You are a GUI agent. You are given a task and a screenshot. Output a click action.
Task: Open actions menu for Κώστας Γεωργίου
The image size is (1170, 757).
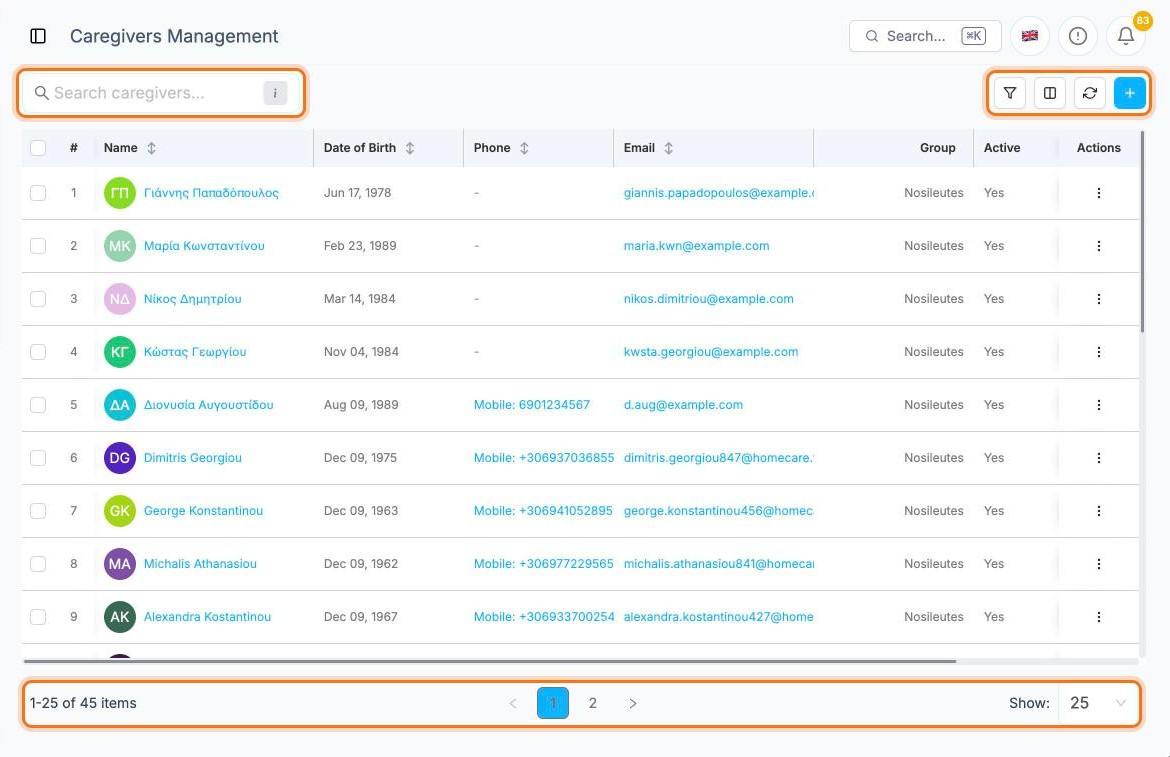pos(1098,351)
